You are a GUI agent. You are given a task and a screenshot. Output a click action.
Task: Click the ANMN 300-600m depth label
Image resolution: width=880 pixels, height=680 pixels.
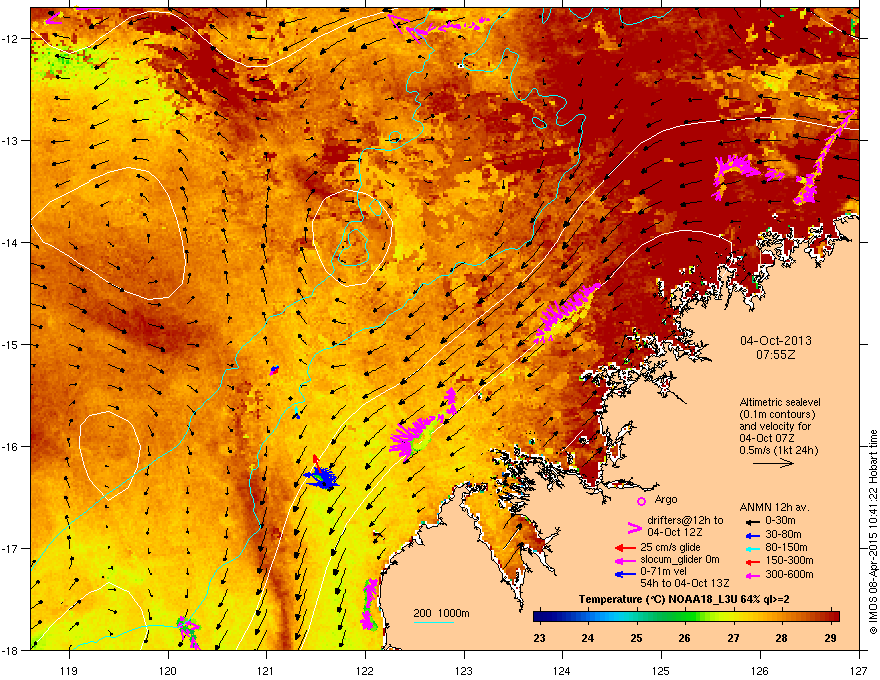[x=789, y=575]
